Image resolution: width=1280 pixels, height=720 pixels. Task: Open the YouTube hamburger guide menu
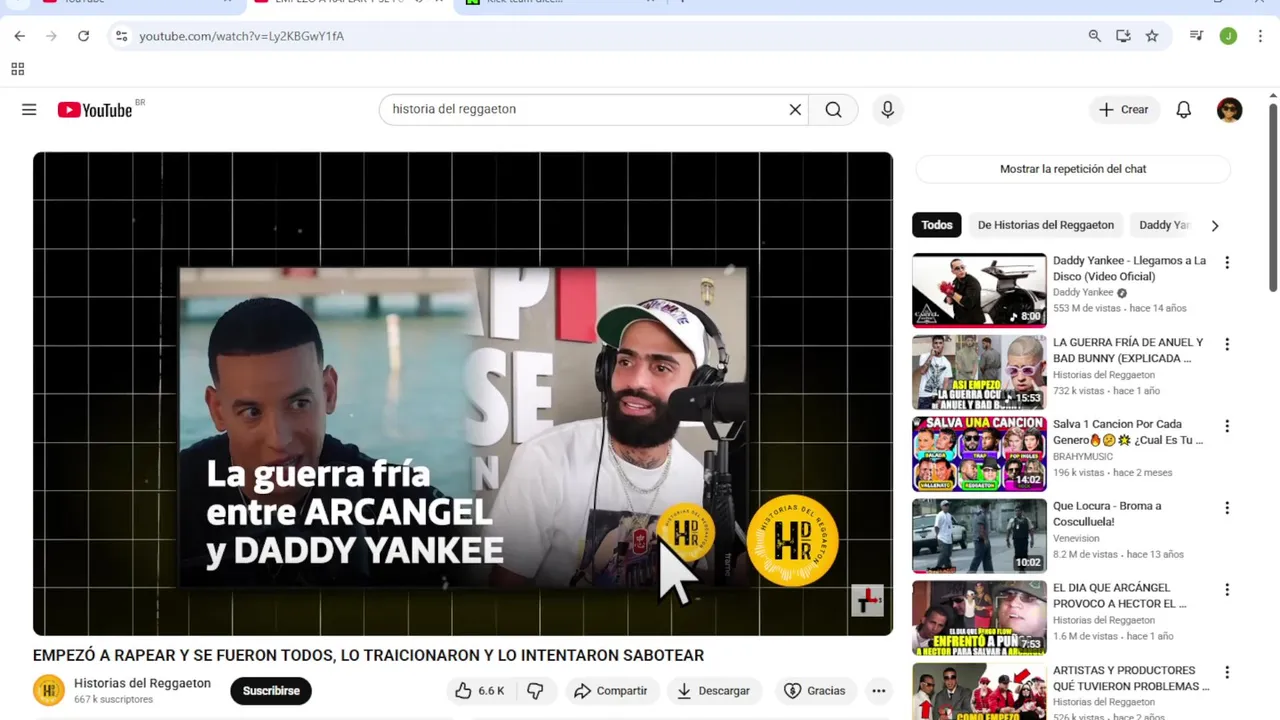coord(29,110)
